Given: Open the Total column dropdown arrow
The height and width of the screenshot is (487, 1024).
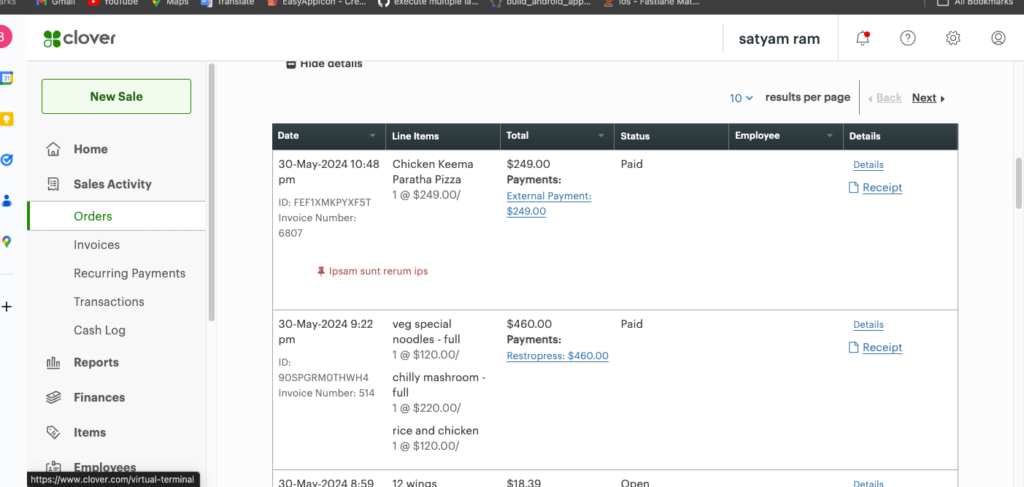Looking at the screenshot, I should 601,136.
